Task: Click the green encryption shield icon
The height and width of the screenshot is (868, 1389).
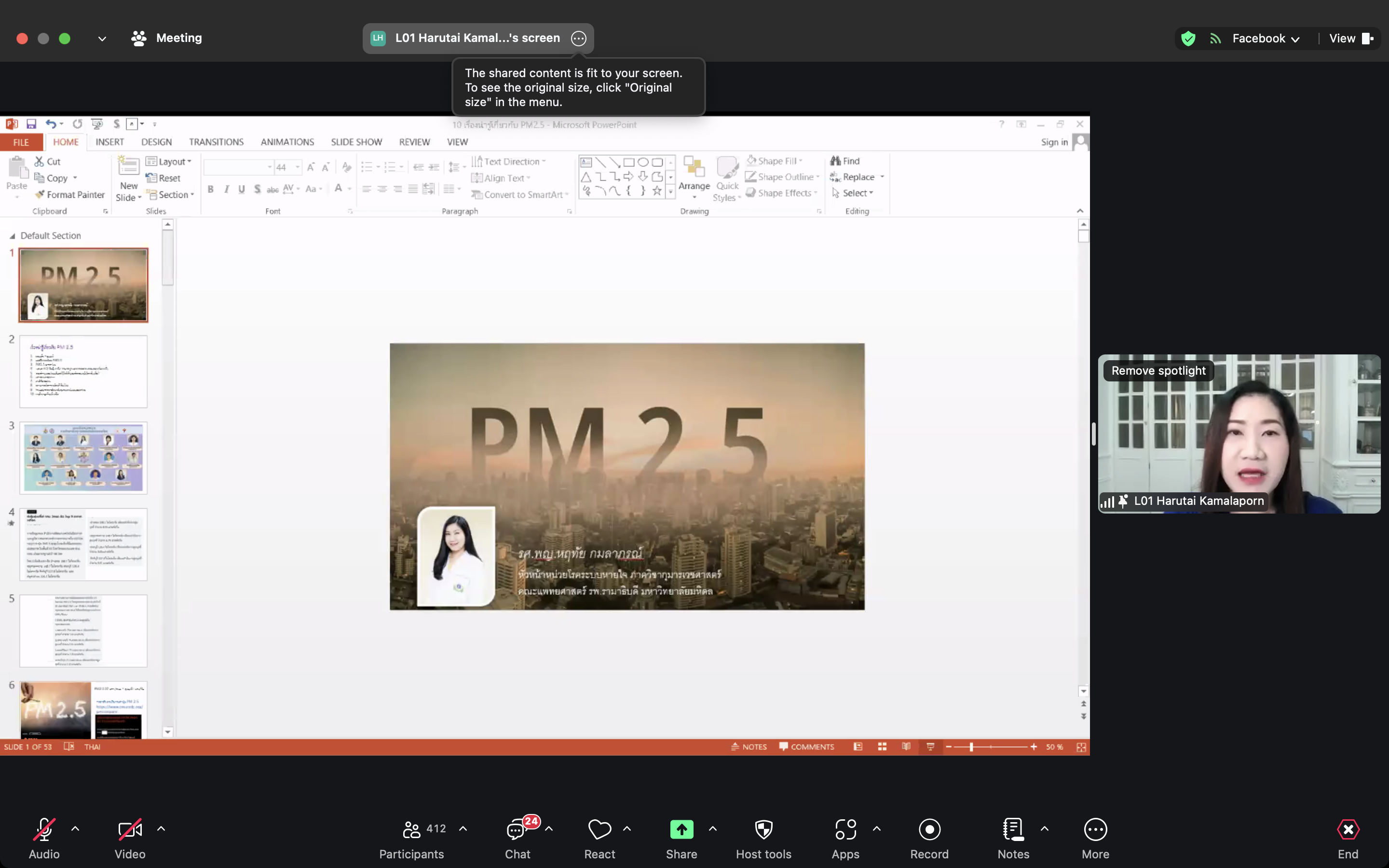Action: pos(1188,39)
